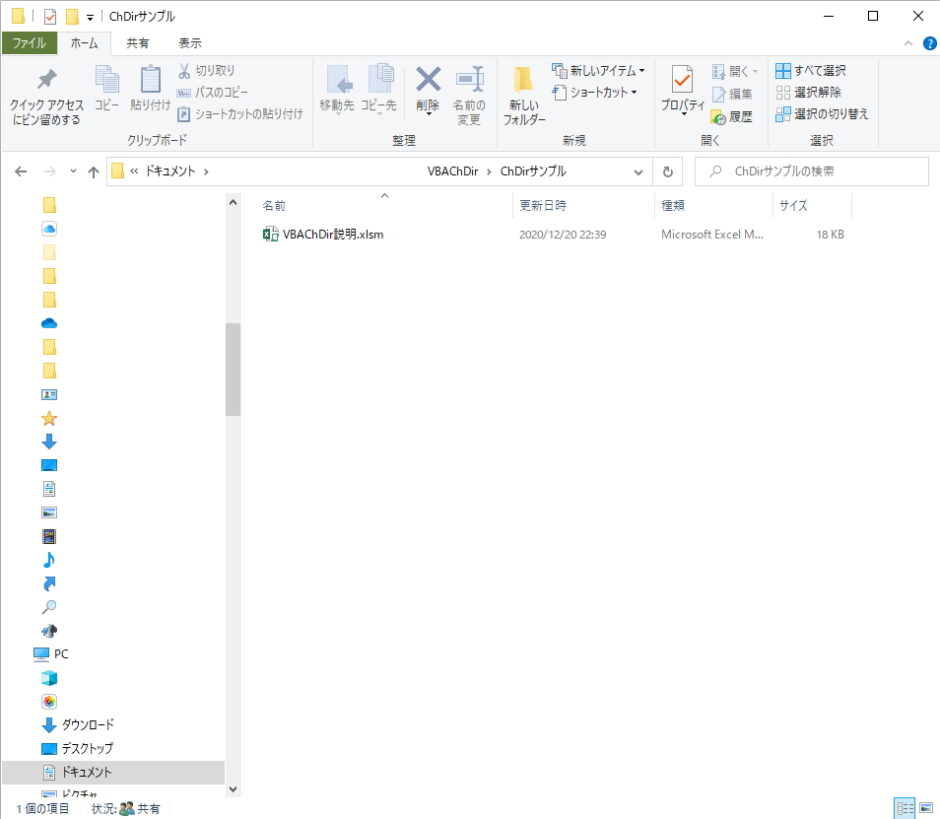This screenshot has width=940, height=819.
Task: Open the File (ファイル) tab
Action: pyautogui.click(x=29, y=43)
